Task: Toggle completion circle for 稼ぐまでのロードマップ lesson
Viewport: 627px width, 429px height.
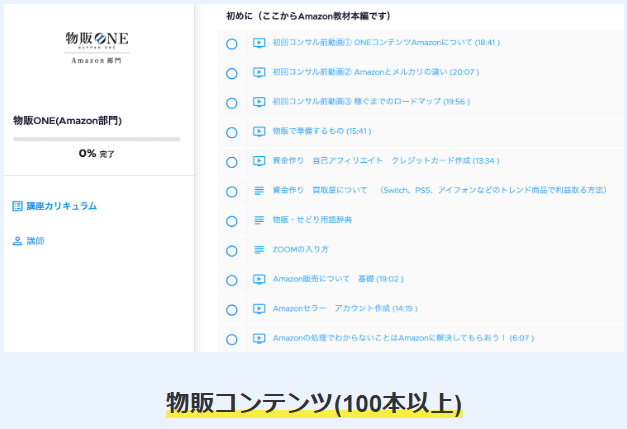Action: pyautogui.click(x=231, y=102)
